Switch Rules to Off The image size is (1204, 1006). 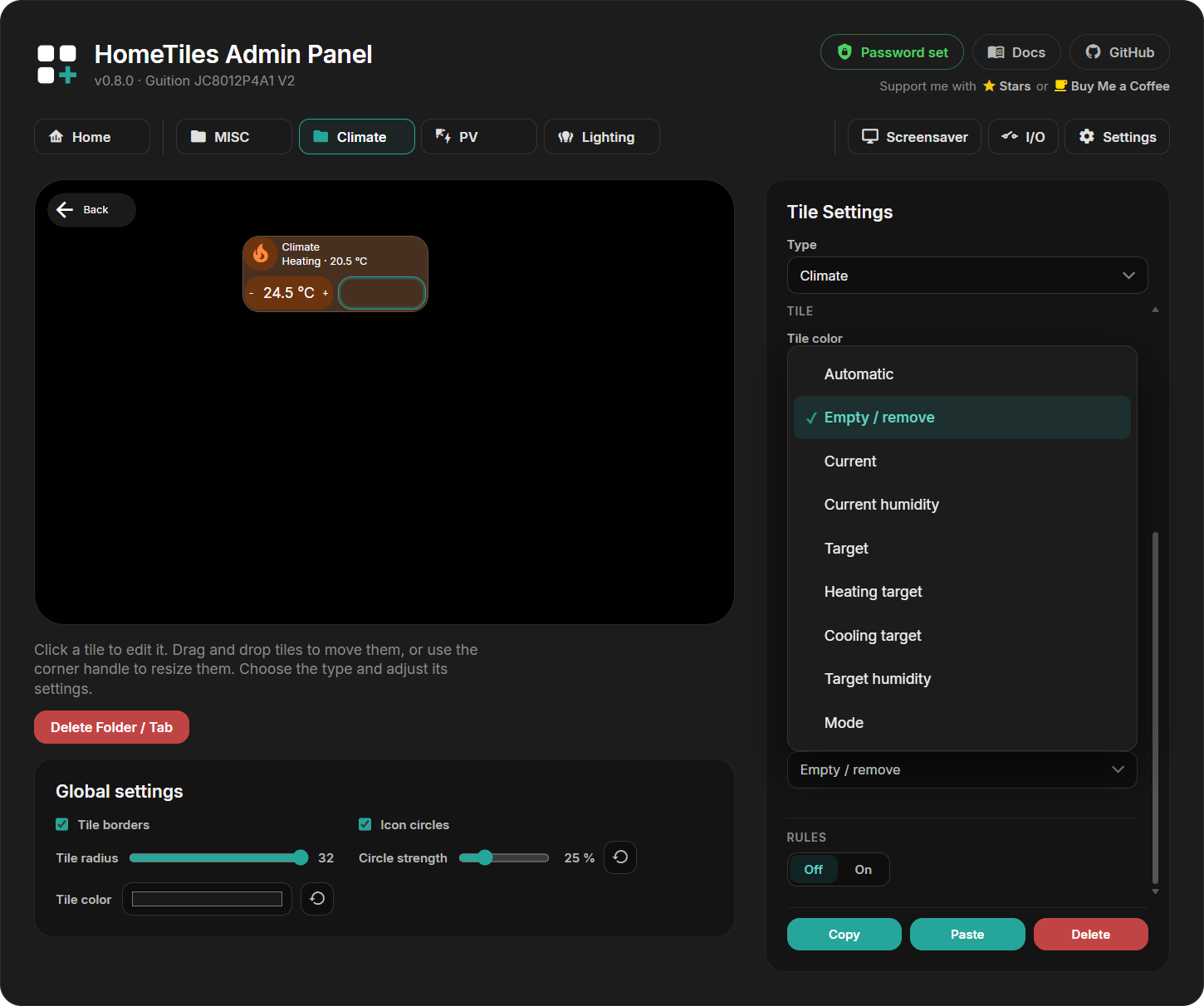click(x=814, y=870)
